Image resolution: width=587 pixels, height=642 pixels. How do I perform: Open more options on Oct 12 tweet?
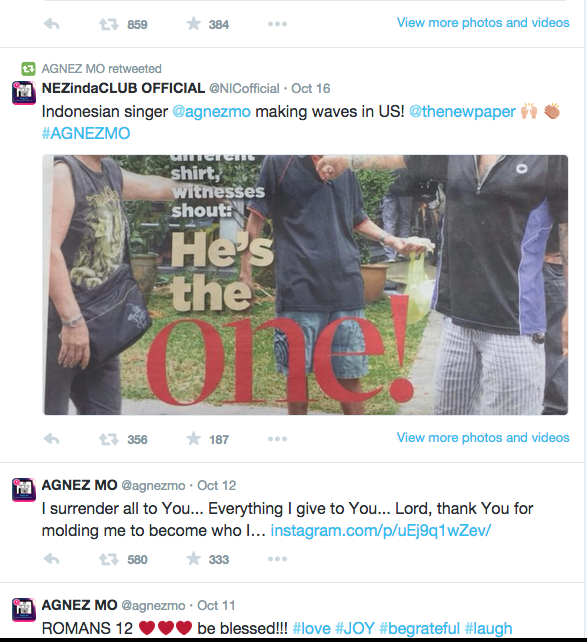coord(278,559)
